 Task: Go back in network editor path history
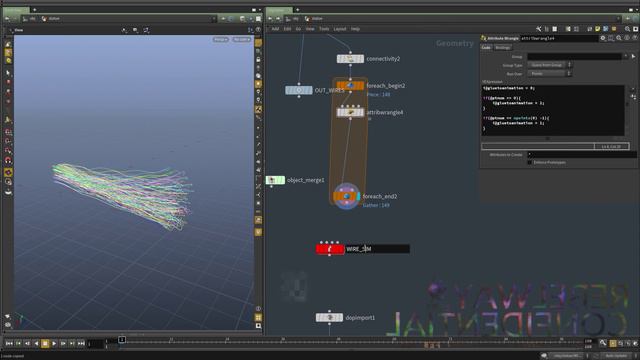pos(270,19)
